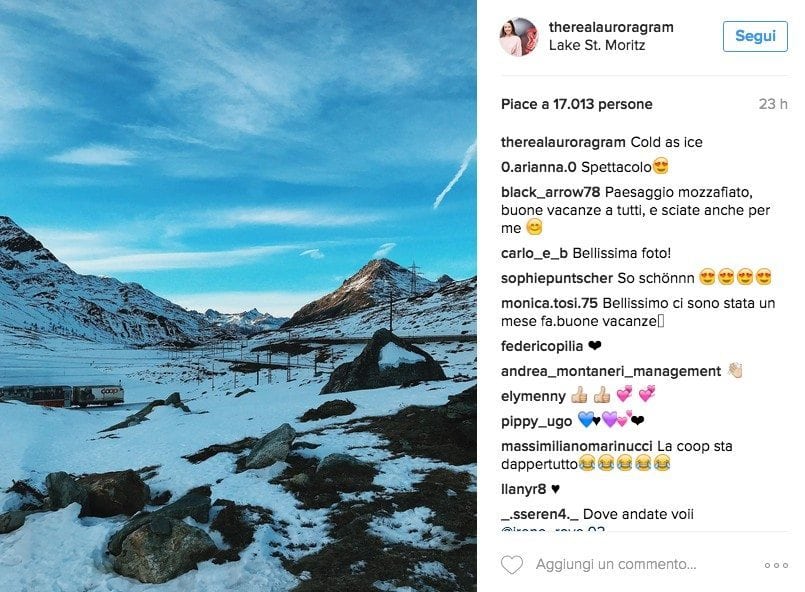Viewport: 805px width, 592px height.
Task: Go to monica.tosi.75's profile
Action: [x=549, y=303]
